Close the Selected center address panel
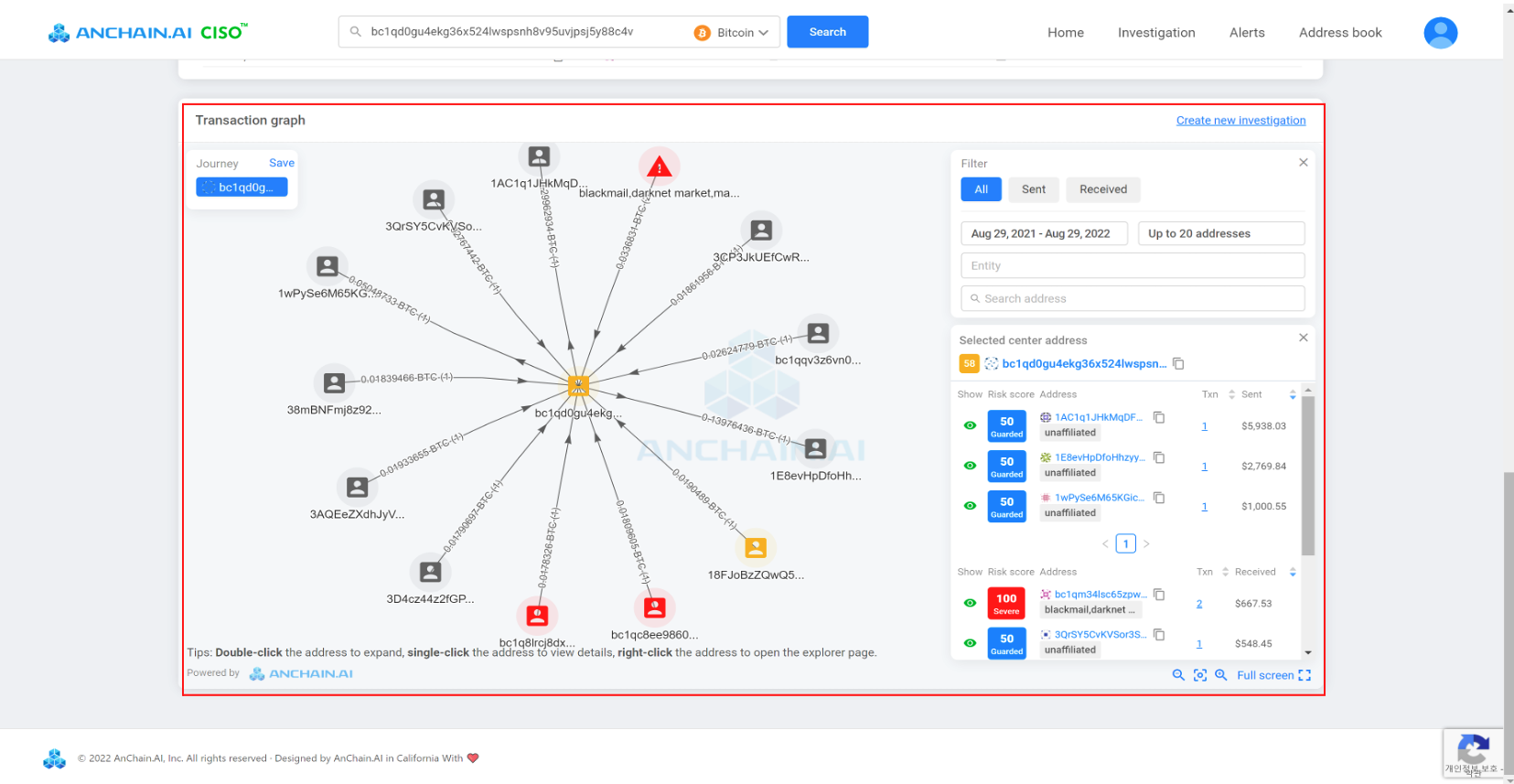The height and width of the screenshot is (784, 1514). tap(1304, 338)
